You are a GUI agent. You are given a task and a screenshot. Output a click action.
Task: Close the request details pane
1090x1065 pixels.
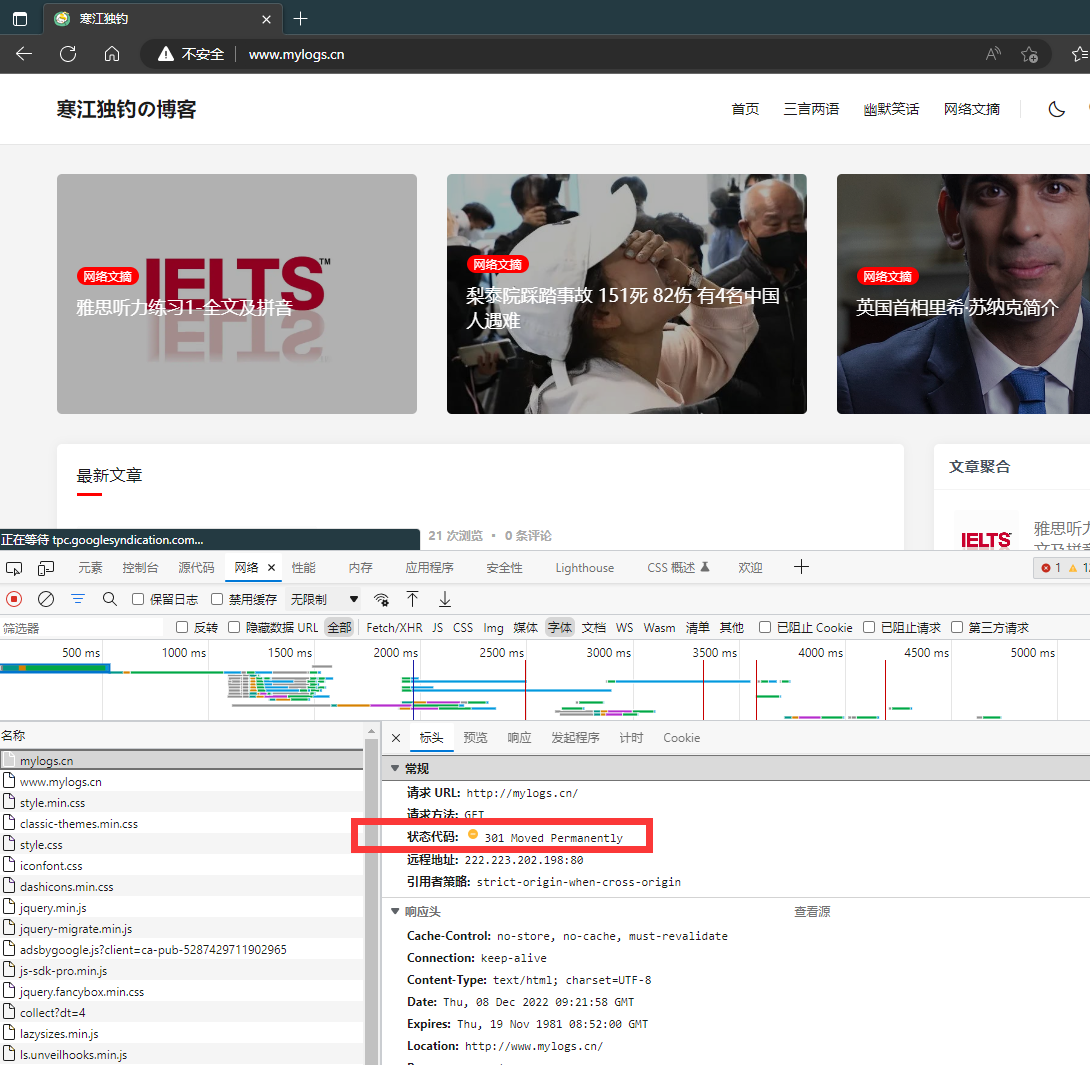coord(396,738)
